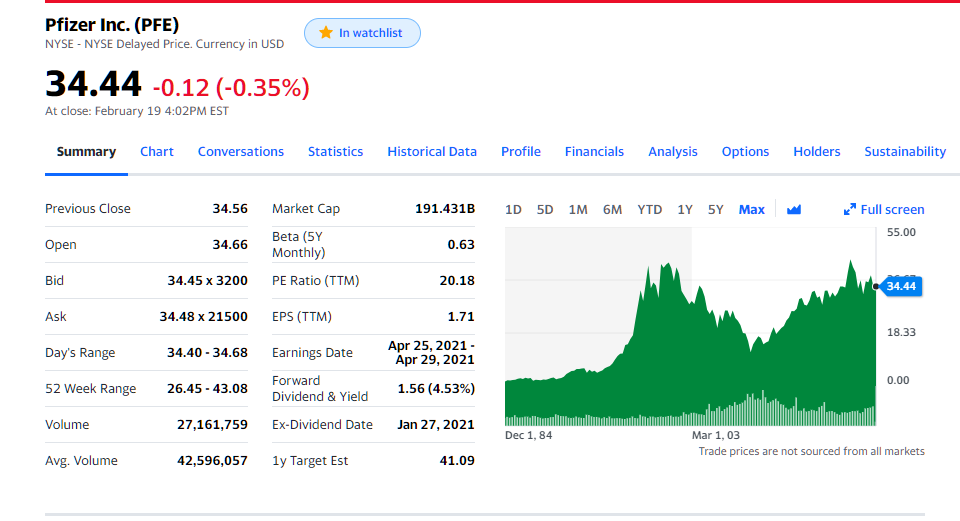View the Profile tab
960x521 pixels.
(x=521, y=151)
